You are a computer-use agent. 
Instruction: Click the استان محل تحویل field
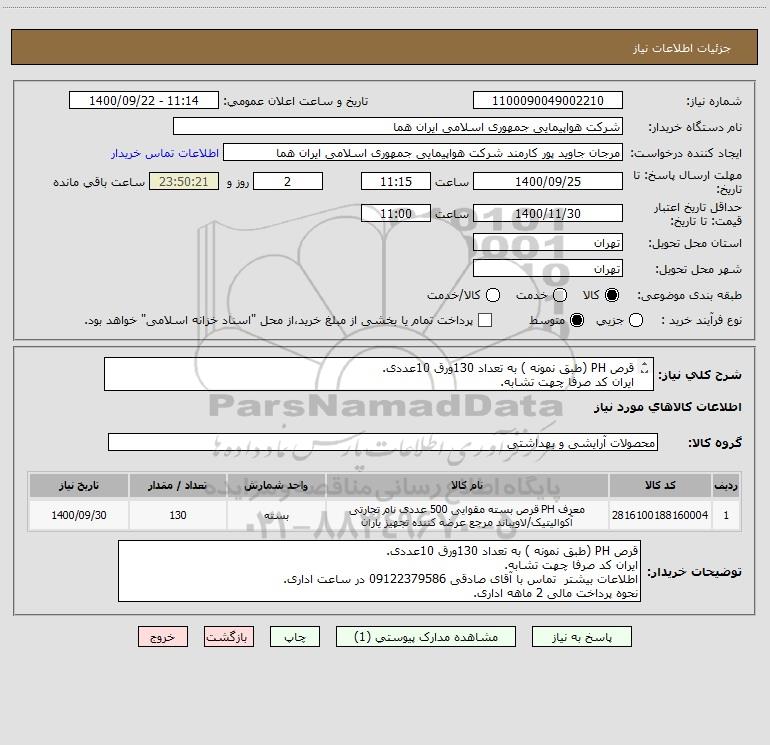[x=548, y=243]
